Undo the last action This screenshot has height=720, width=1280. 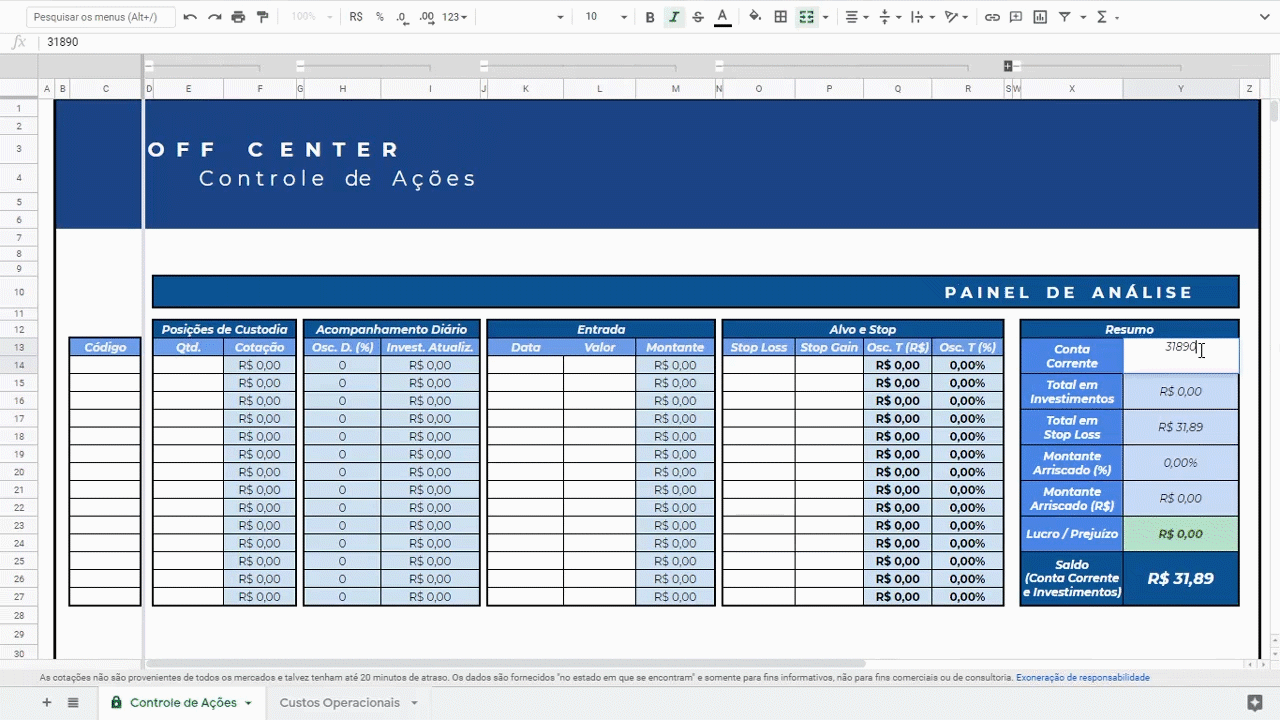[190, 17]
